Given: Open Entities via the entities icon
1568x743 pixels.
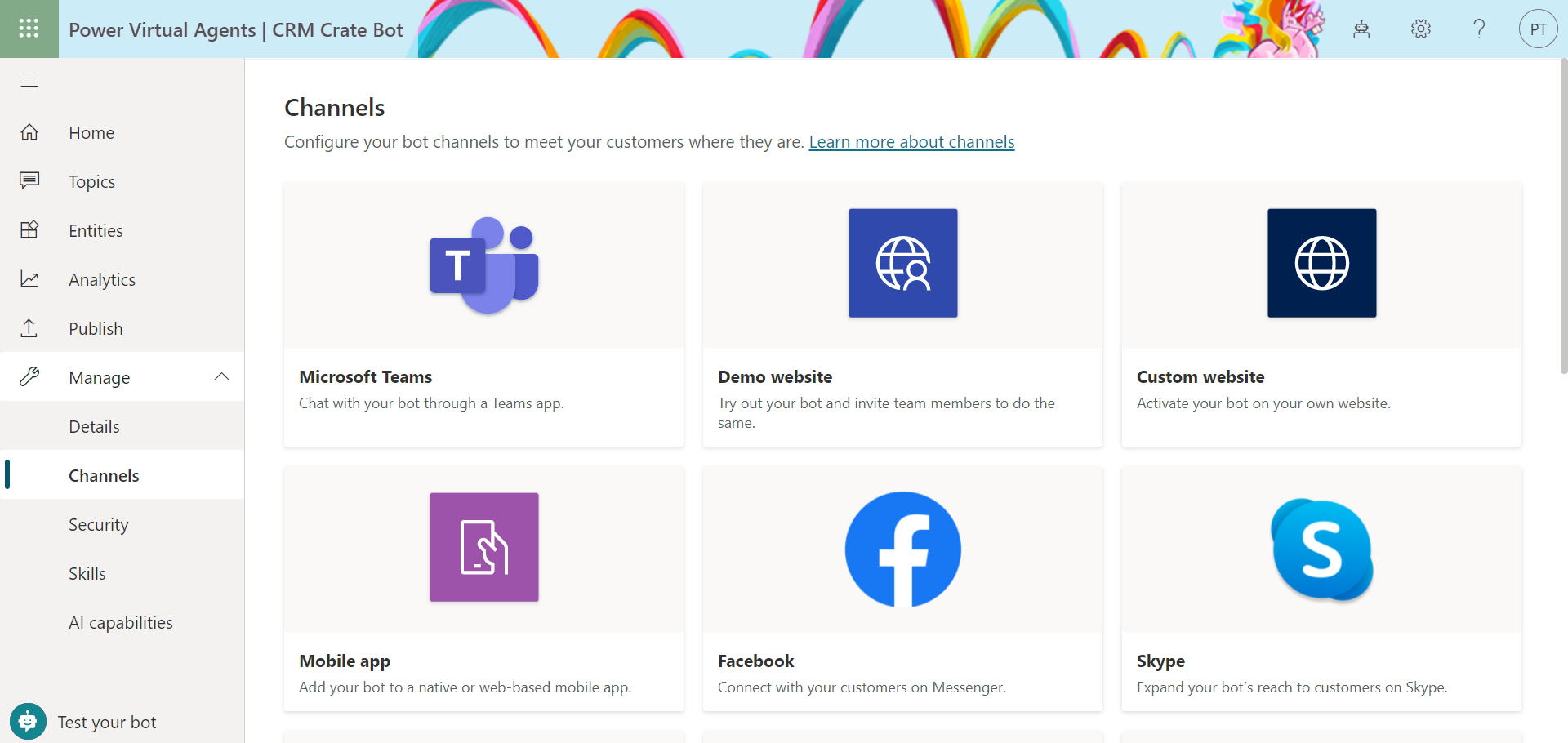Looking at the screenshot, I should tap(29, 229).
